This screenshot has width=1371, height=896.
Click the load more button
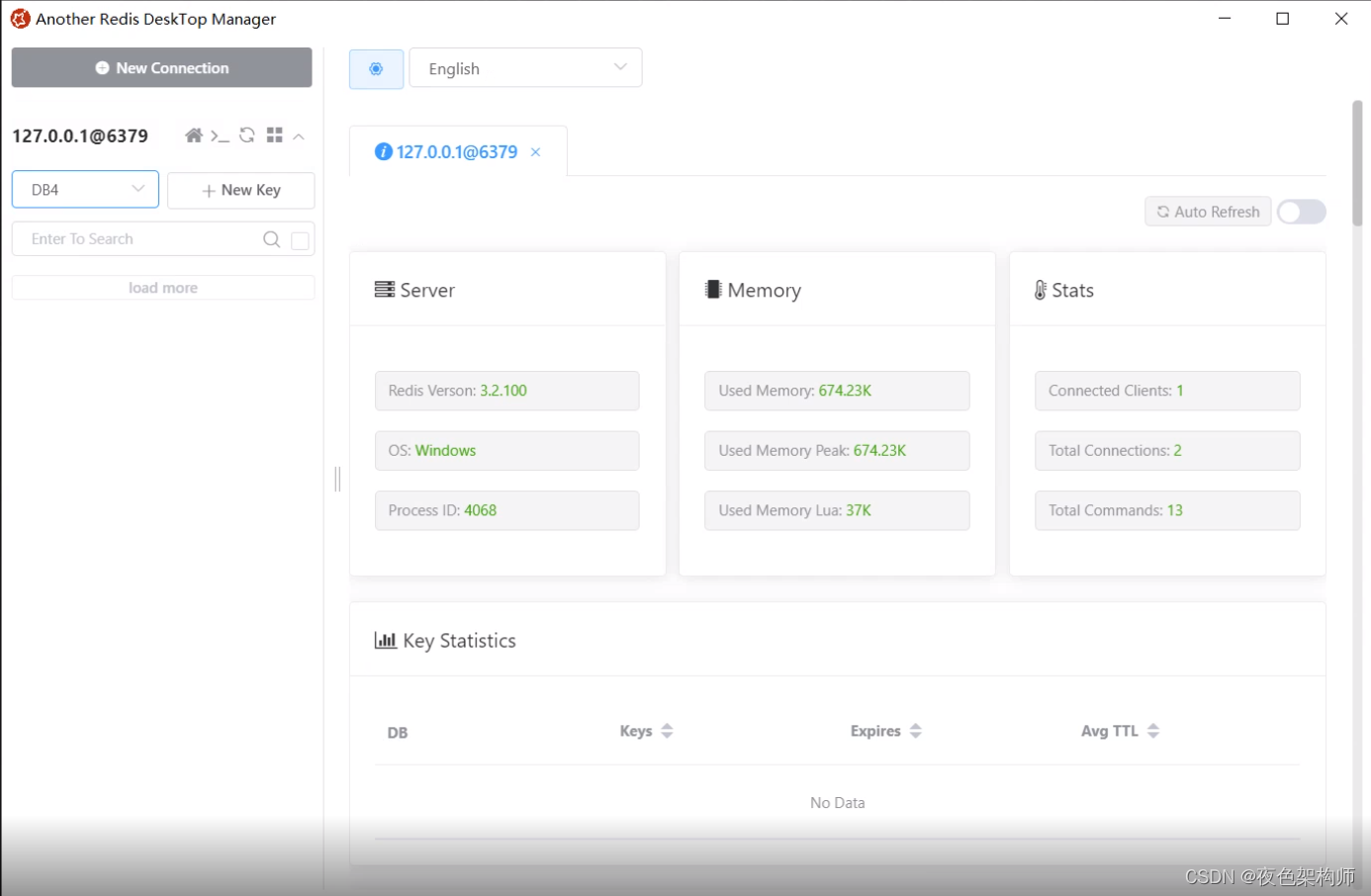pos(163,288)
